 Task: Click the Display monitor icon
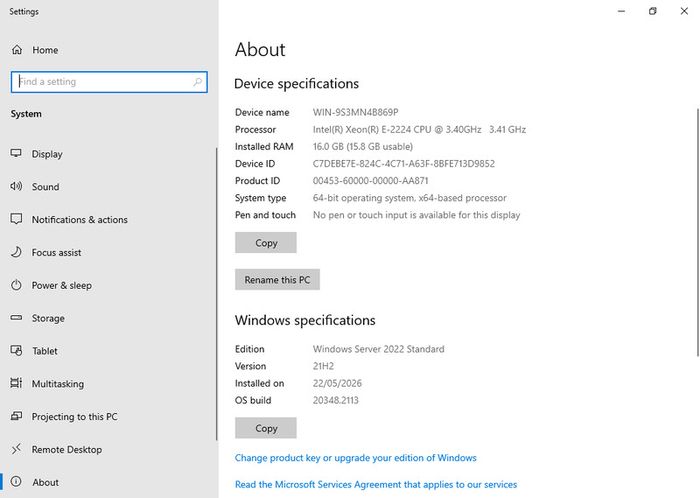[16, 154]
